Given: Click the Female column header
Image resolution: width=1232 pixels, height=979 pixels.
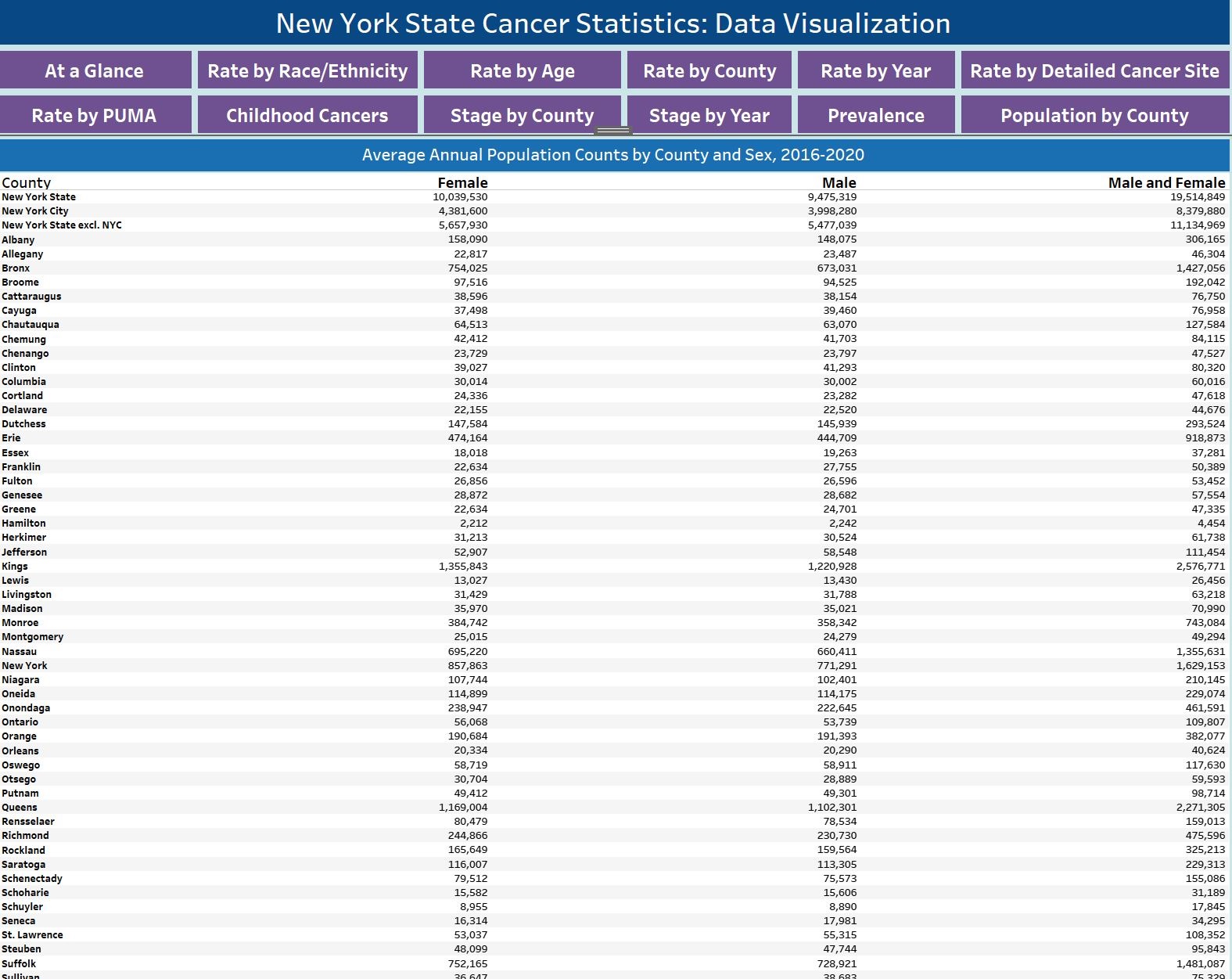Looking at the screenshot, I should pyautogui.click(x=462, y=182).
